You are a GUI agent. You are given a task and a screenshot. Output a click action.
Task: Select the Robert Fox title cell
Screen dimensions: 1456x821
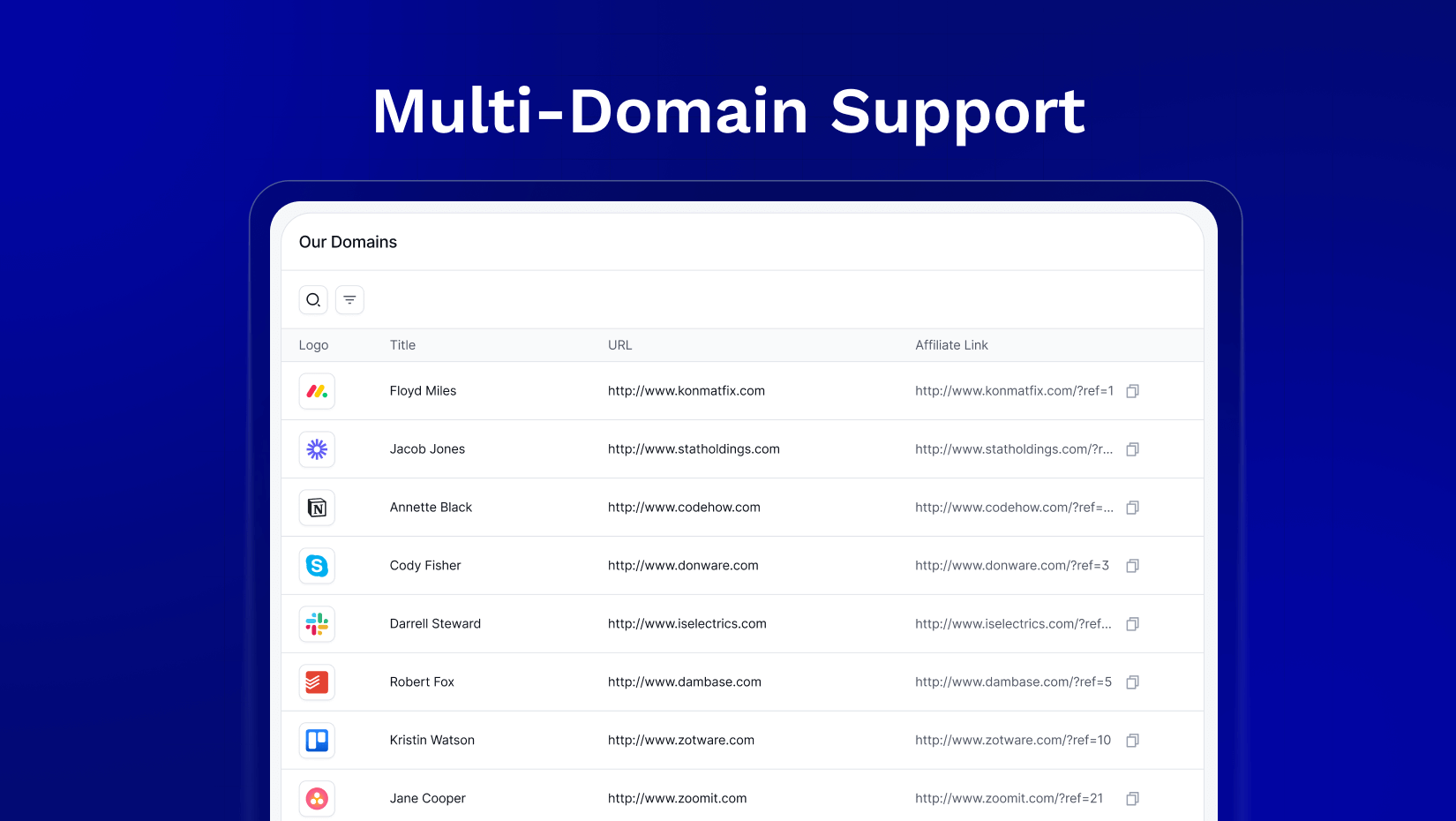point(422,682)
